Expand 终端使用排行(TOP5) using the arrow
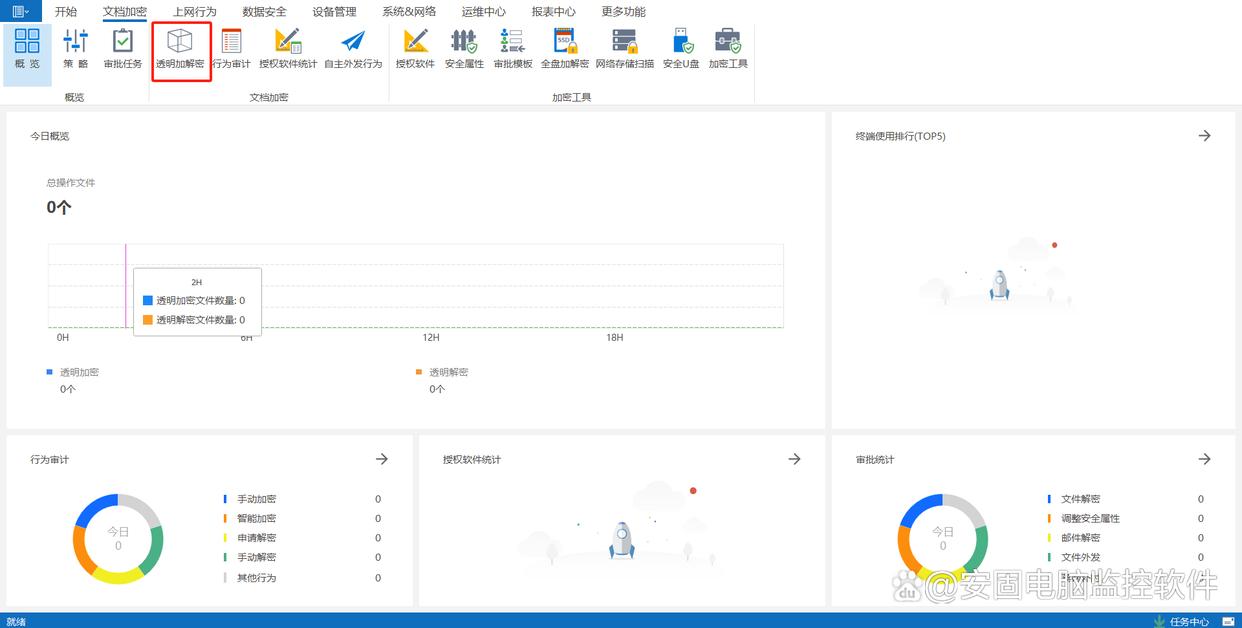Viewport: 1242px width, 628px height. pyautogui.click(x=1204, y=136)
